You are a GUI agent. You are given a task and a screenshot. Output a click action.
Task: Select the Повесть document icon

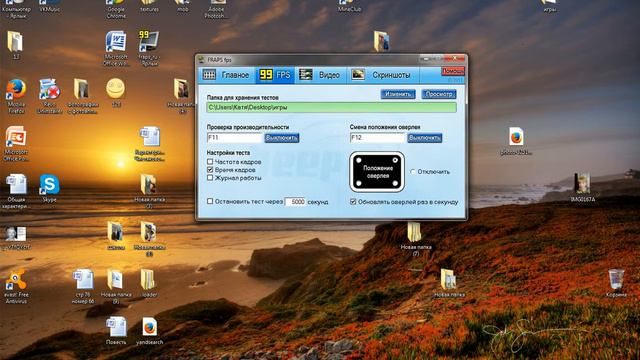[x=116, y=331]
